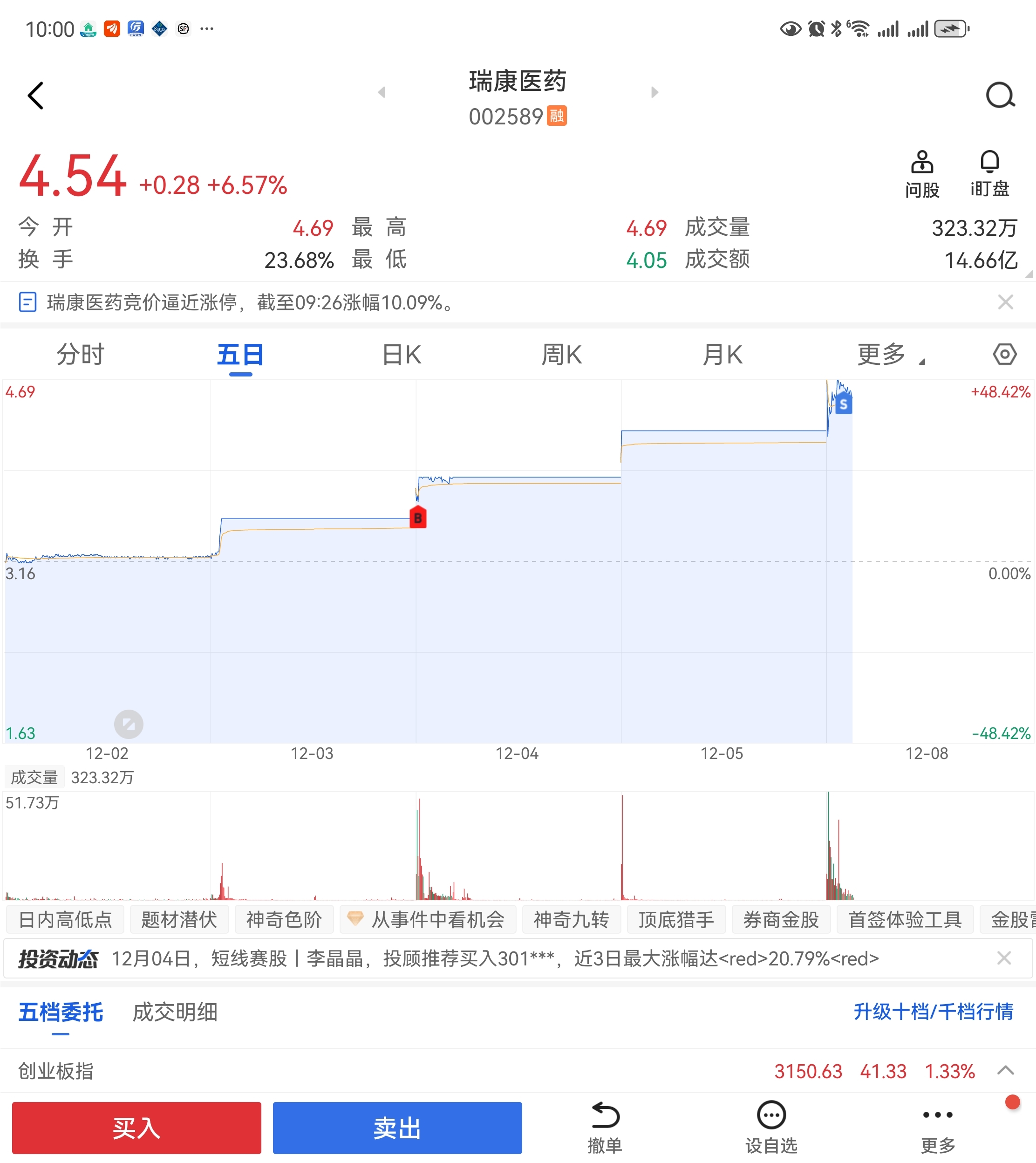The width and height of the screenshot is (1036, 1163).
Task: Tap the back arrow icon
Action: 36,95
